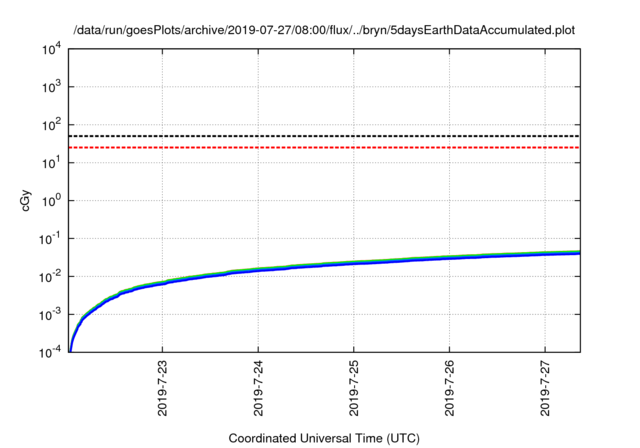Select the 10^-2 y-axis label
Viewport: 640px width, 448px height.
tap(49, 277)
